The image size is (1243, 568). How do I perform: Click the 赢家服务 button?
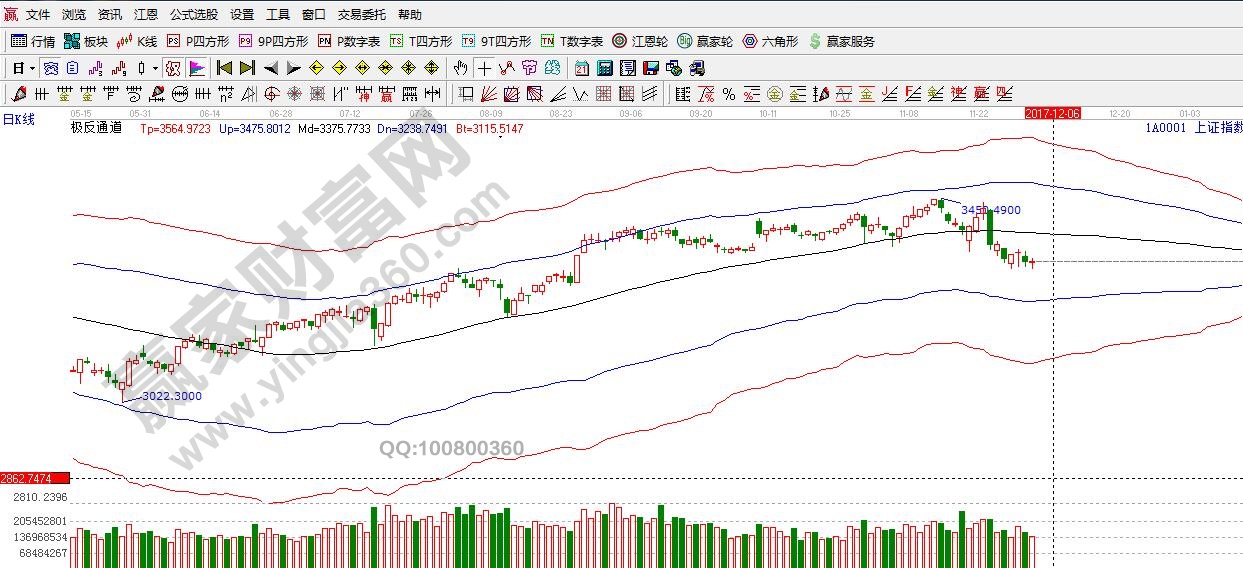tap(841, 41)
